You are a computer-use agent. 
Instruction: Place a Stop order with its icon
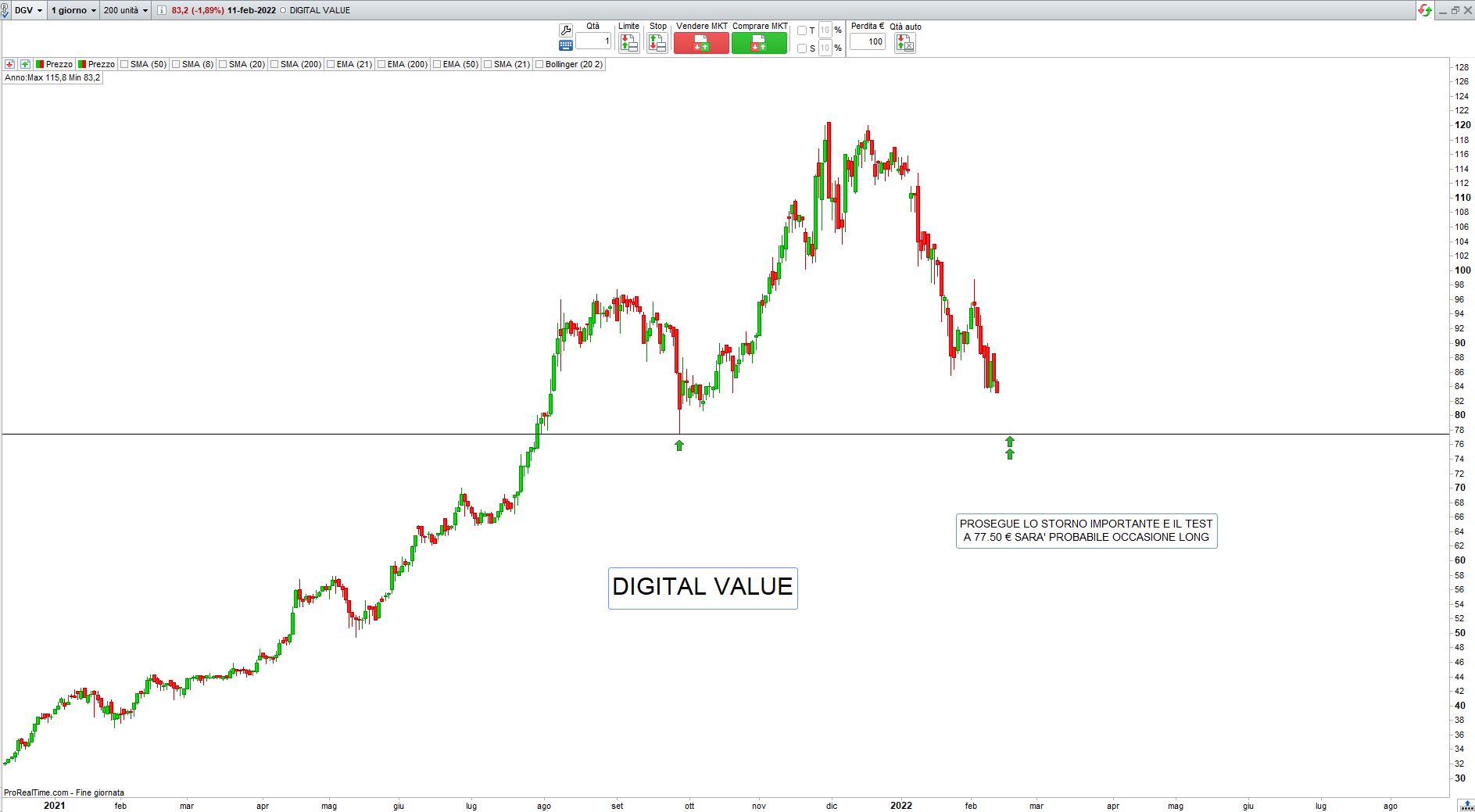(657, 43)
